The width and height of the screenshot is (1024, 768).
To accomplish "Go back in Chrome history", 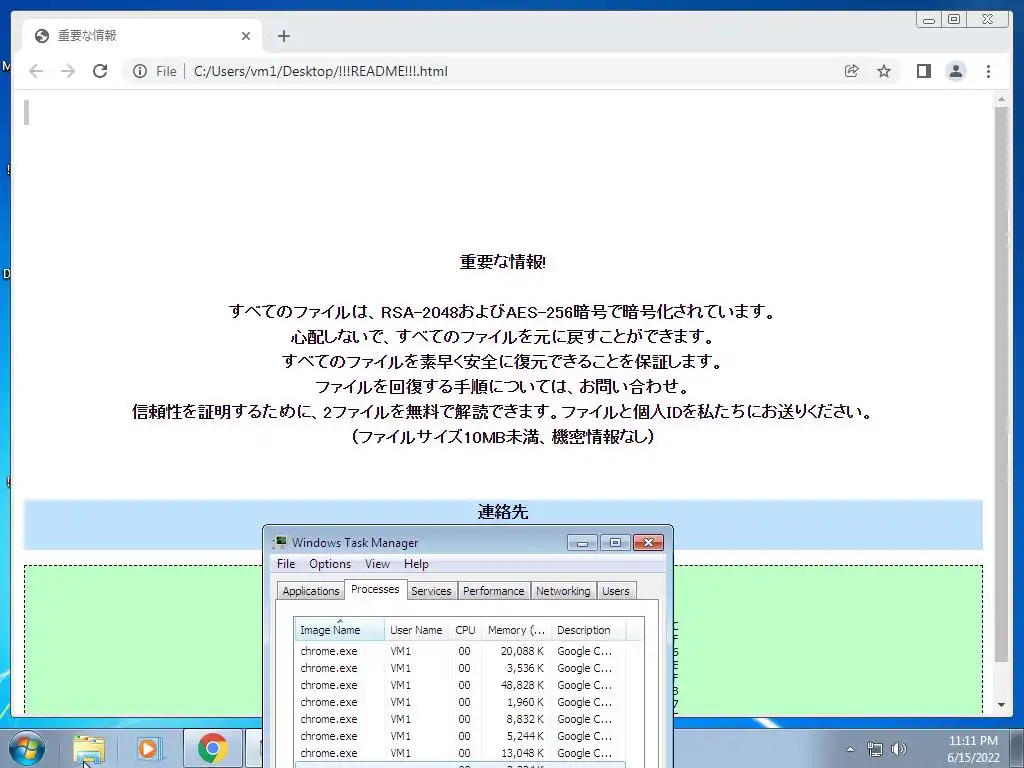I will (36, 71).
